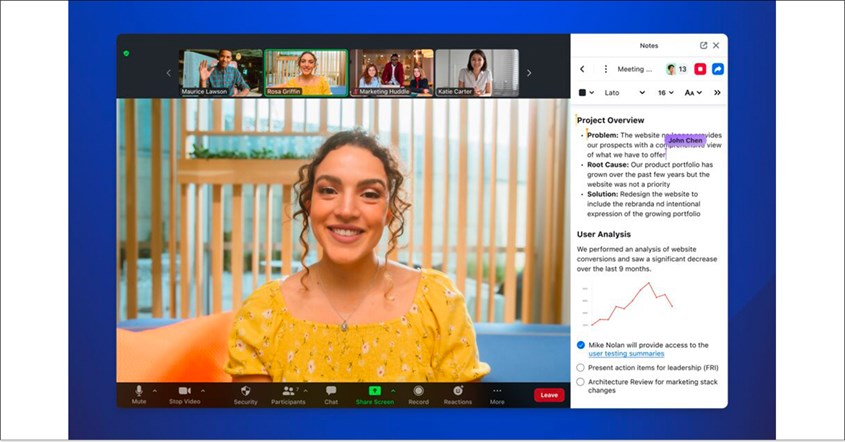View the 13 note collaborators
The height and width of the screenshot is (442, 845).
point(676,69)
